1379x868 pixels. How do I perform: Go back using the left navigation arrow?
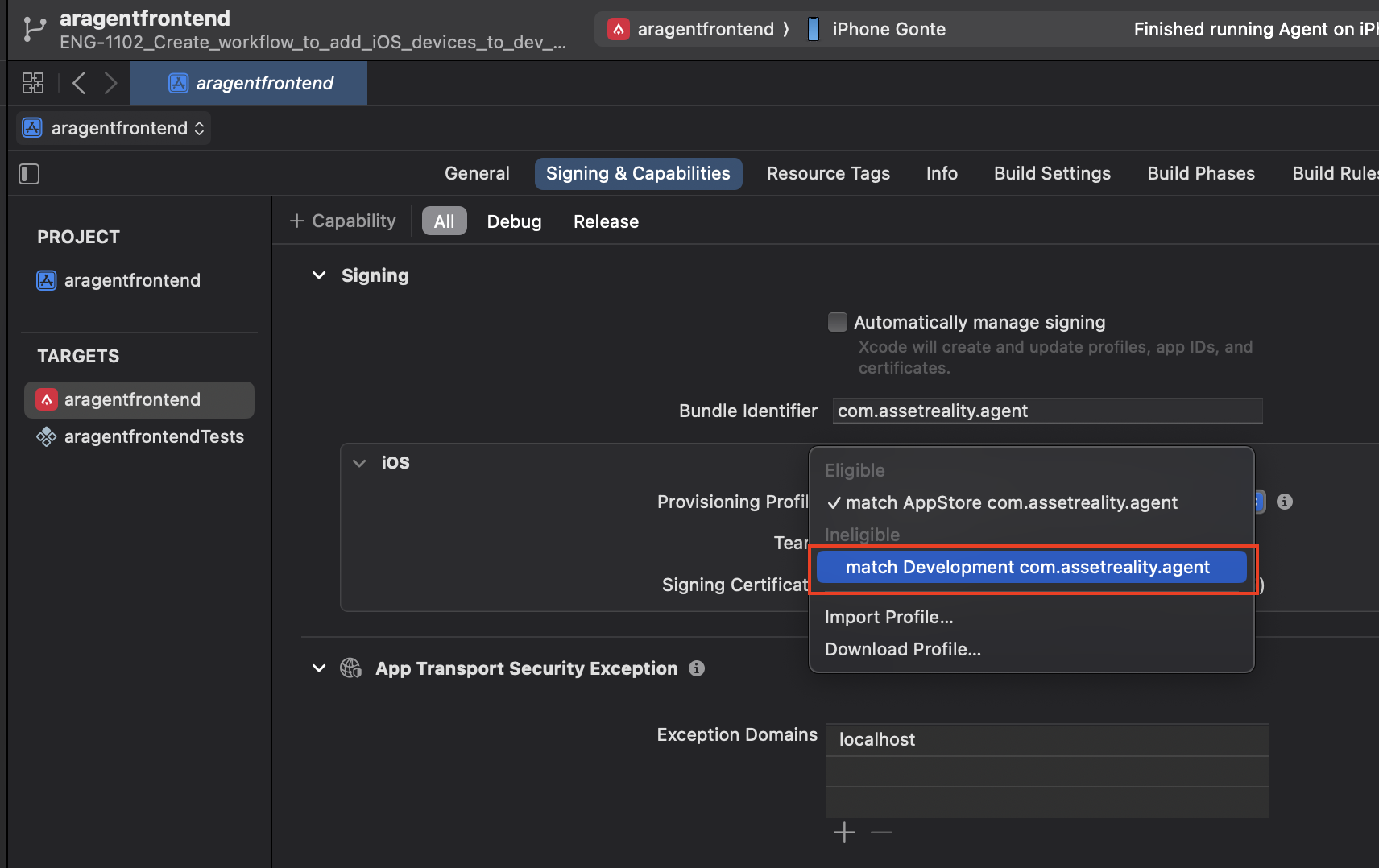[79, 83]
